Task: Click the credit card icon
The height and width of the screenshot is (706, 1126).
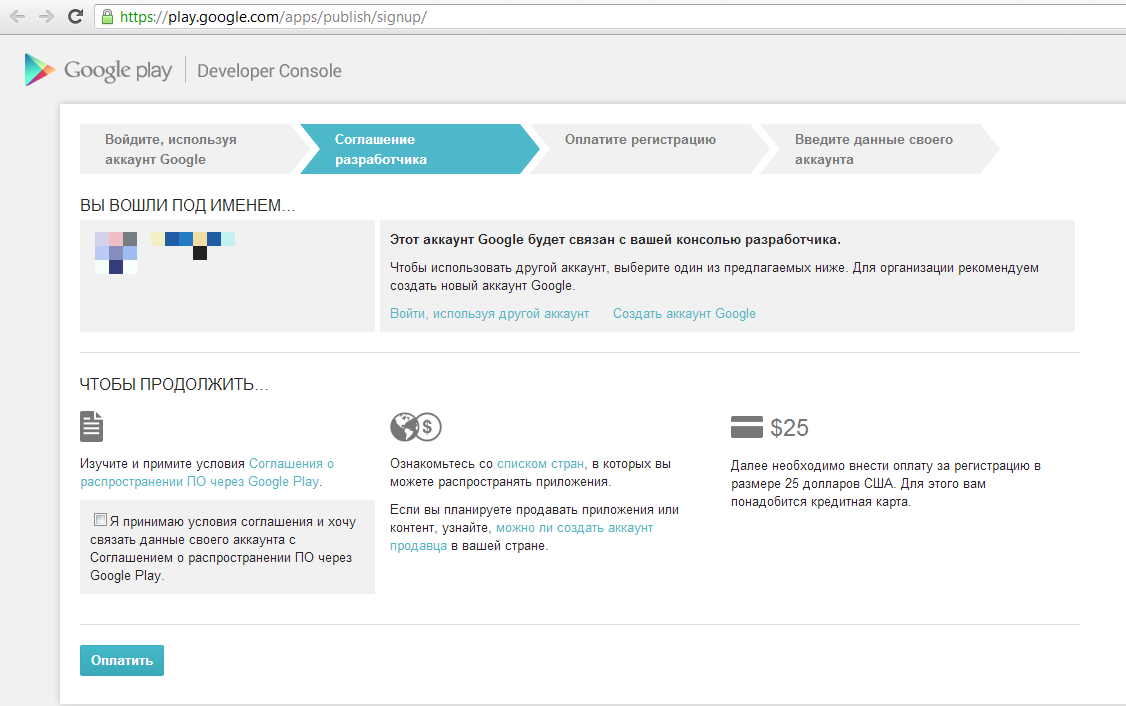Action: pos(747,427)
